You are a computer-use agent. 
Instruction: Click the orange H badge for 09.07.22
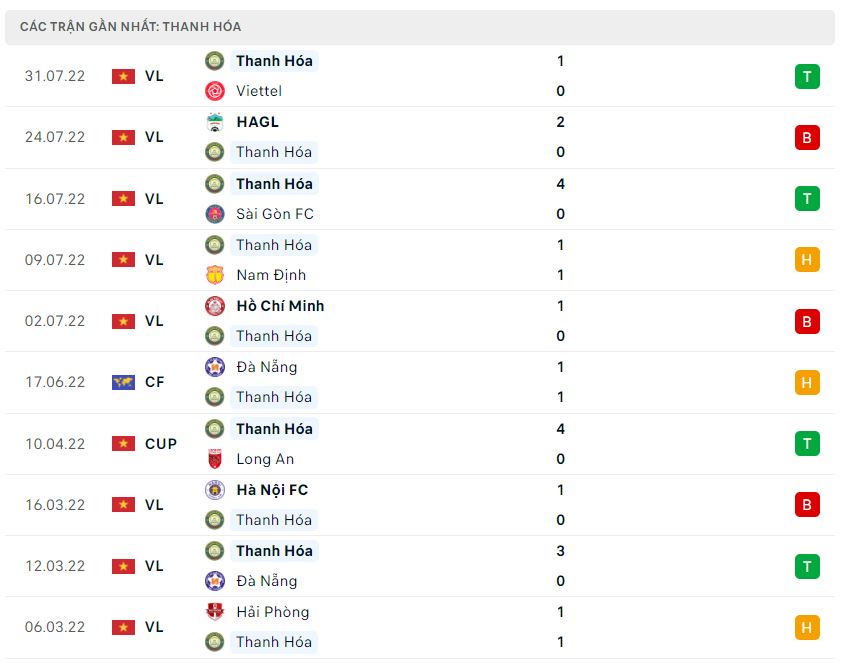[807, 260]
